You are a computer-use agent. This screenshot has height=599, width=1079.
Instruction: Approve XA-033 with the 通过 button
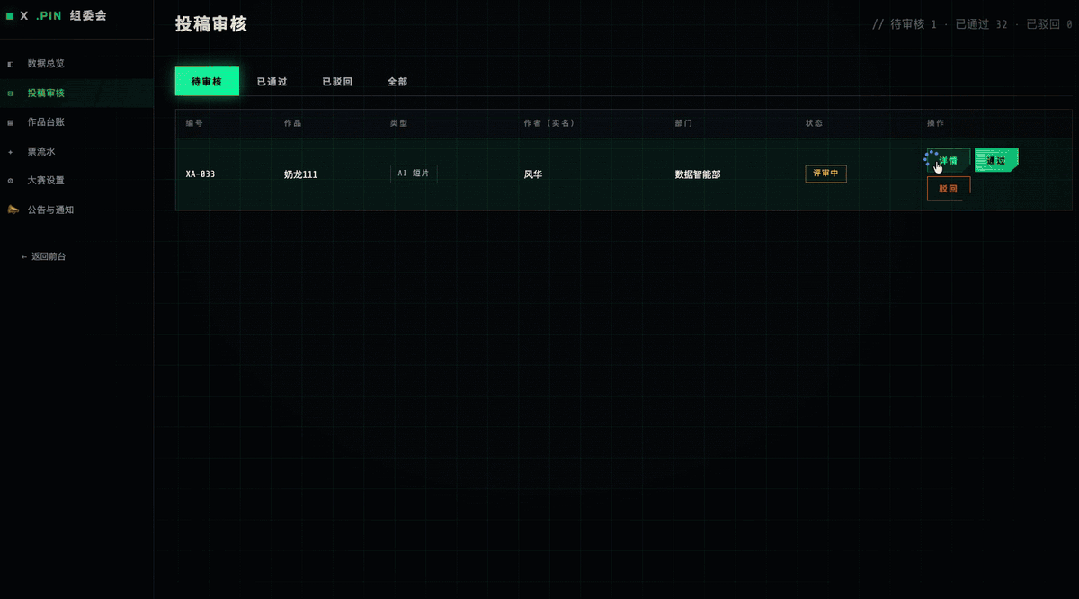tap(996, 160)
